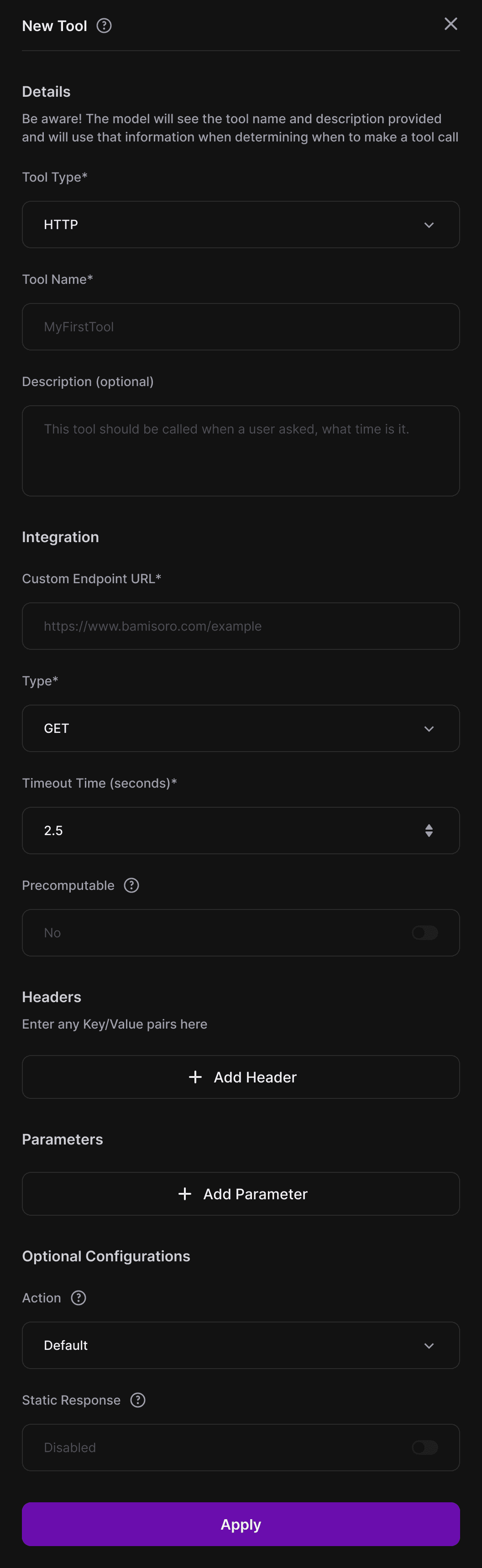Click plus icon in Add Header
Viewport: 482px width, 1568px height.
coord(195,1077)
